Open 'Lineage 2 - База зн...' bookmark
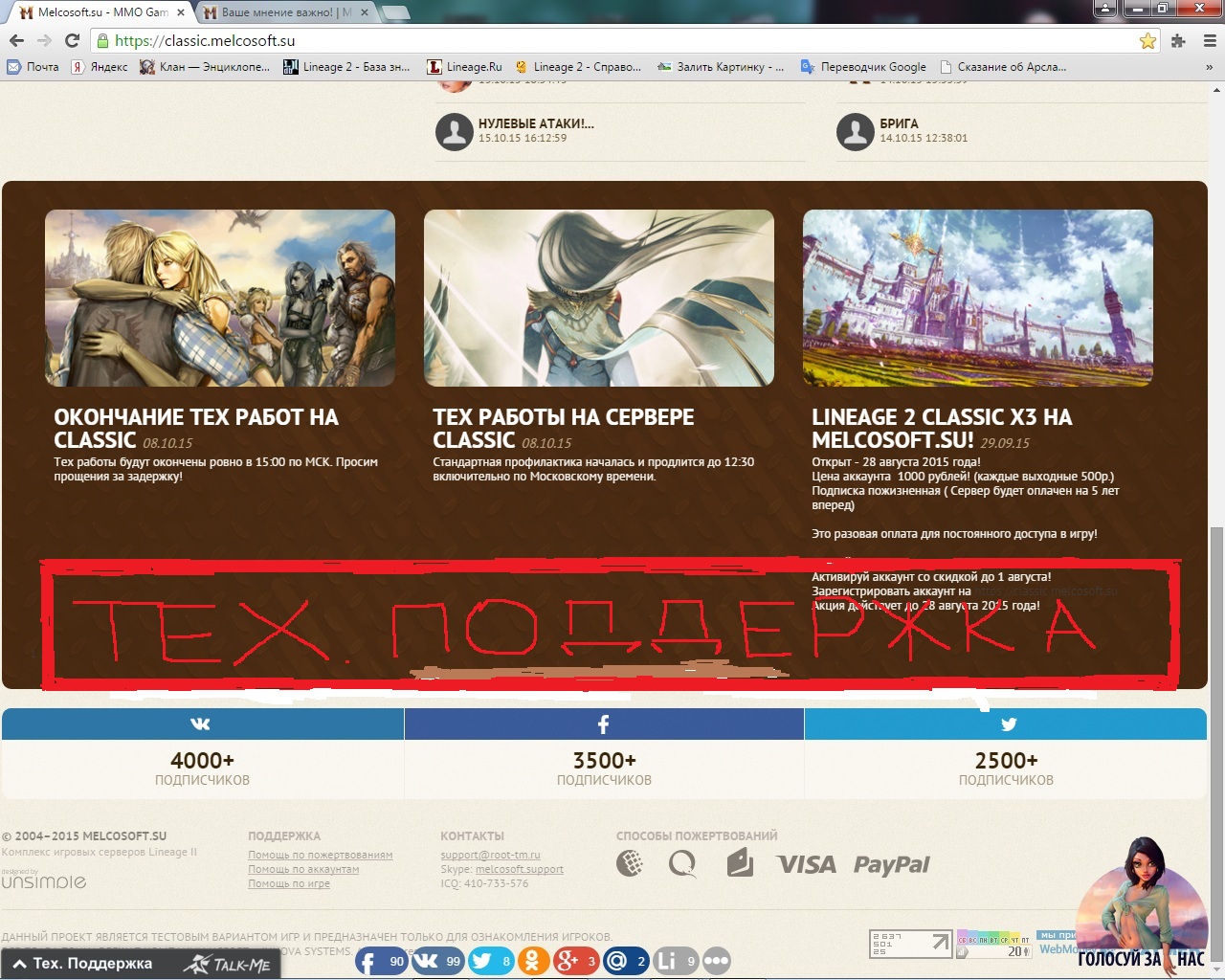 [346, 67]
